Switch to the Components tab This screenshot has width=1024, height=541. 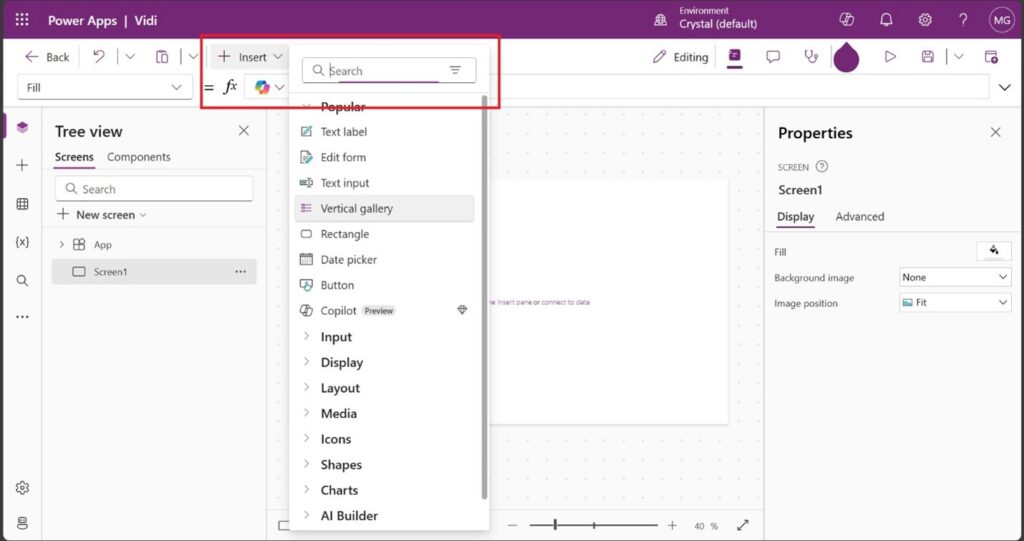click(139, 157)
